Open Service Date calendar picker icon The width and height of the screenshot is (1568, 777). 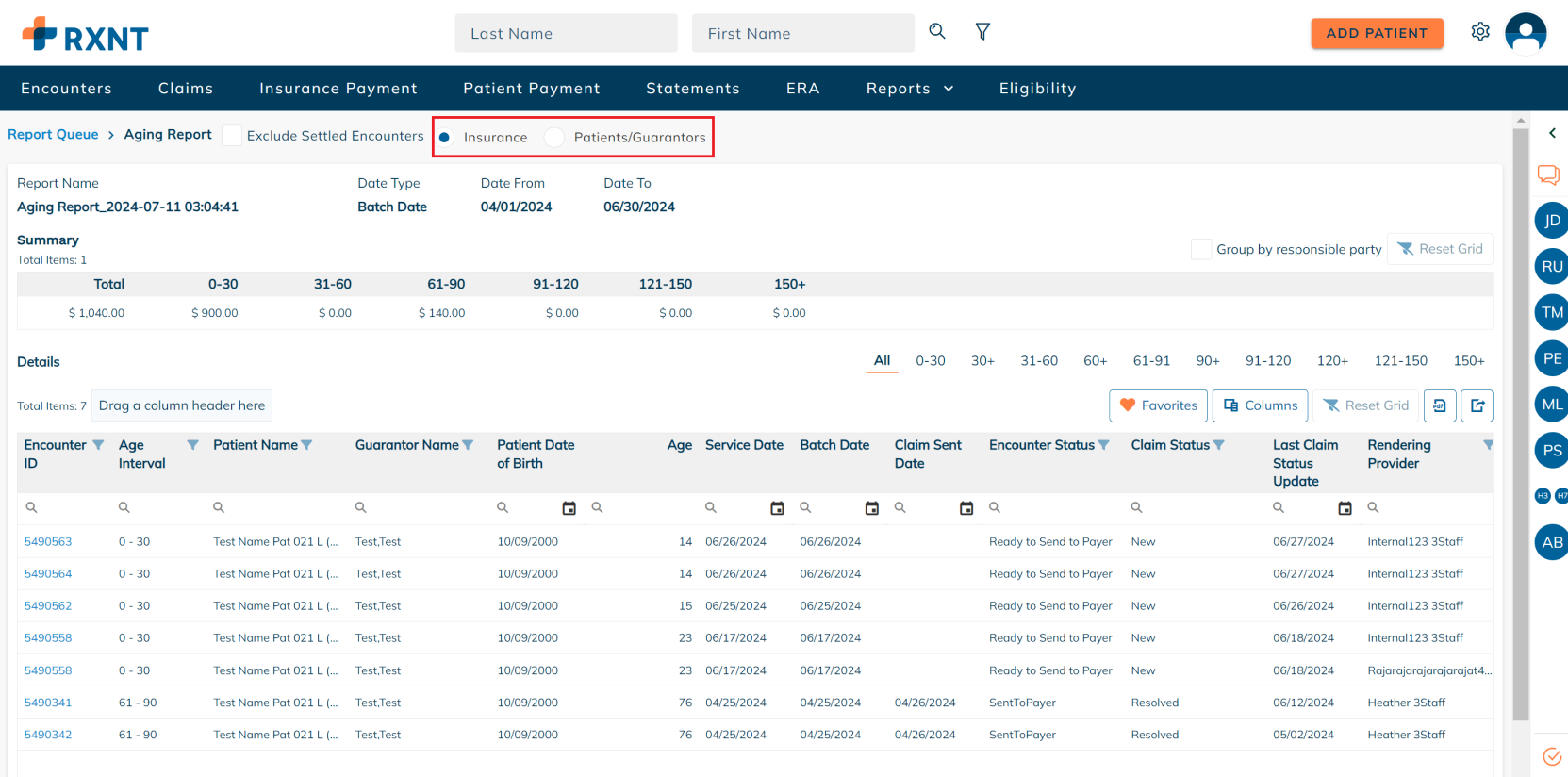click(777, 508)
